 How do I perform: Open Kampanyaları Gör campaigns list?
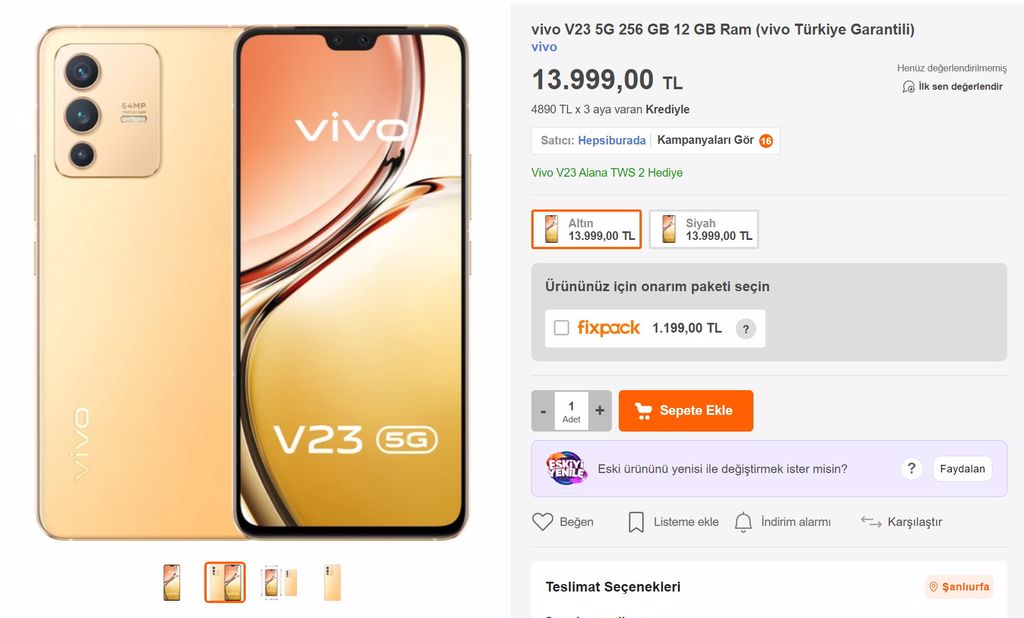pyautogui.click(x=714, y=140)
